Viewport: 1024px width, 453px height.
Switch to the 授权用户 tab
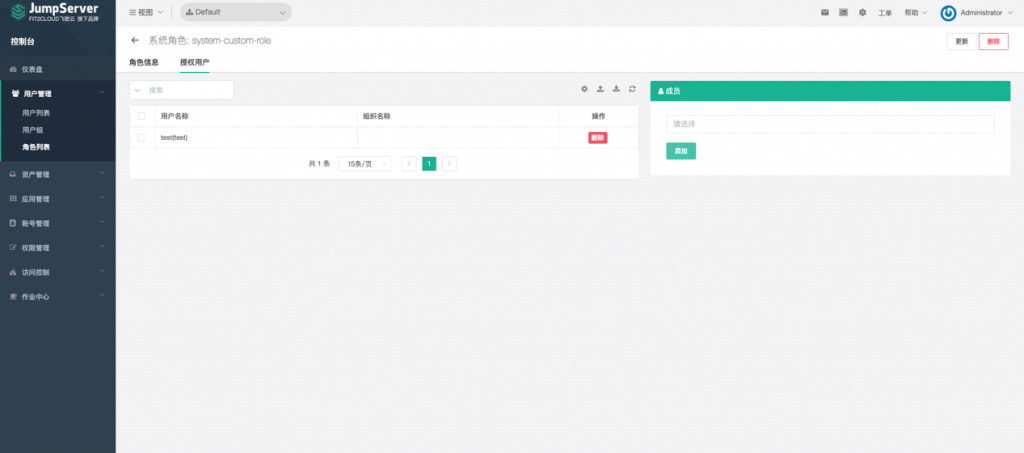tap(195, 63)
